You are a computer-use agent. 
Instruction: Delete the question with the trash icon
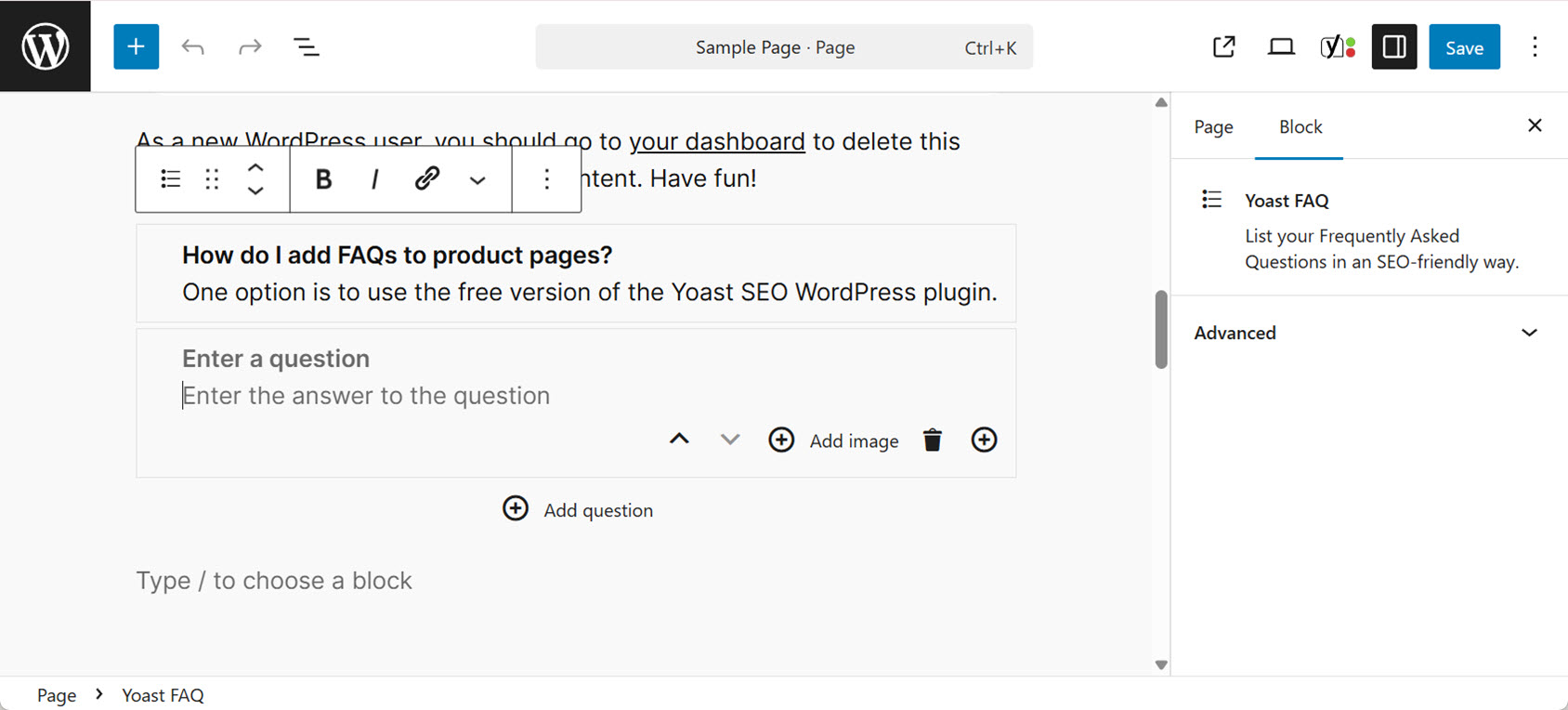[x=933, y=440]
